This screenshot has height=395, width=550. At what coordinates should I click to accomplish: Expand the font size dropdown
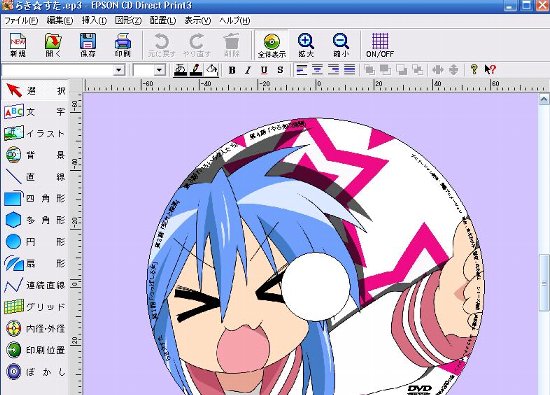160,70
